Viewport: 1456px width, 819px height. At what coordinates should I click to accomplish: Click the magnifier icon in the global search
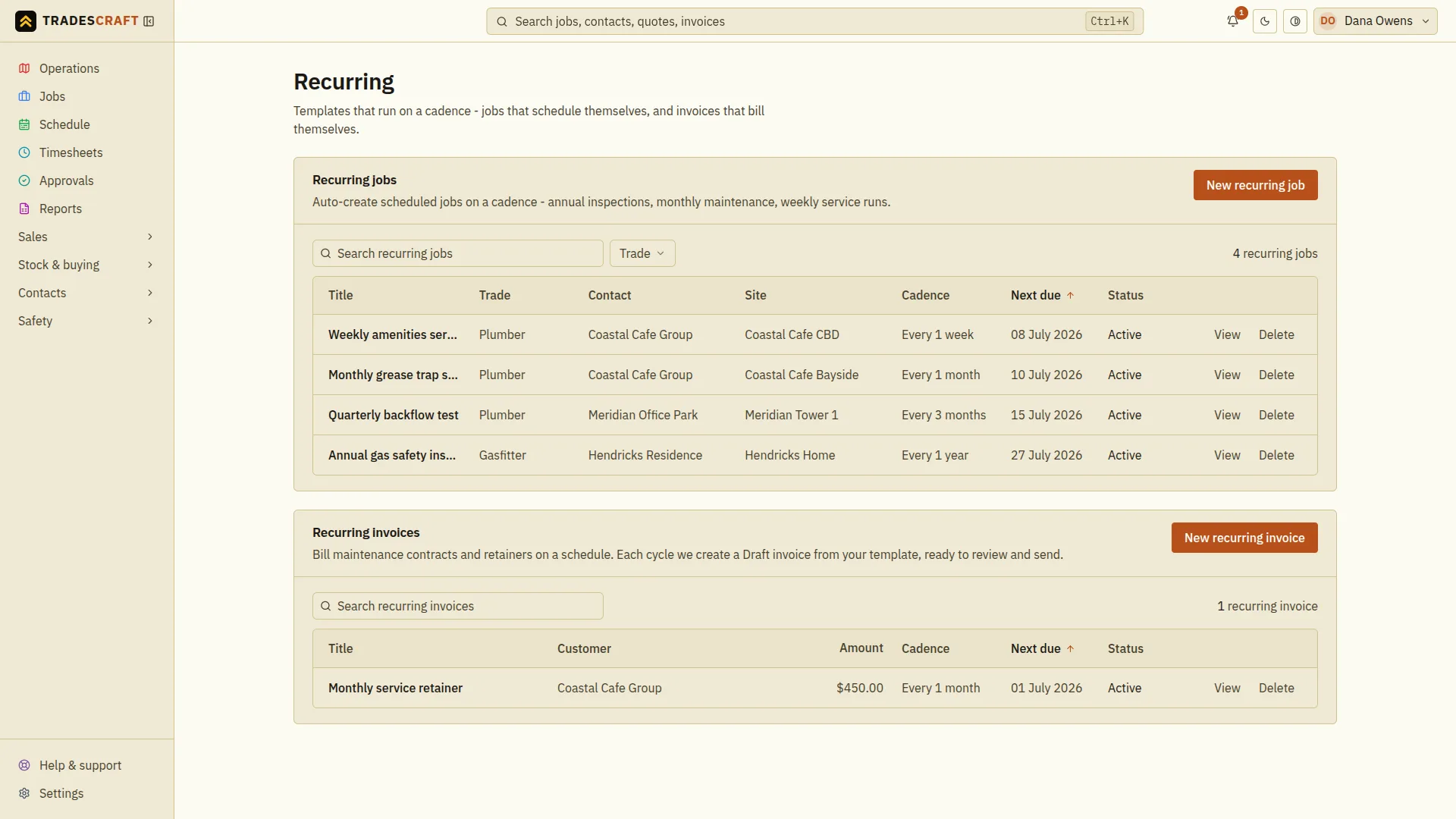tap(501, 21)
